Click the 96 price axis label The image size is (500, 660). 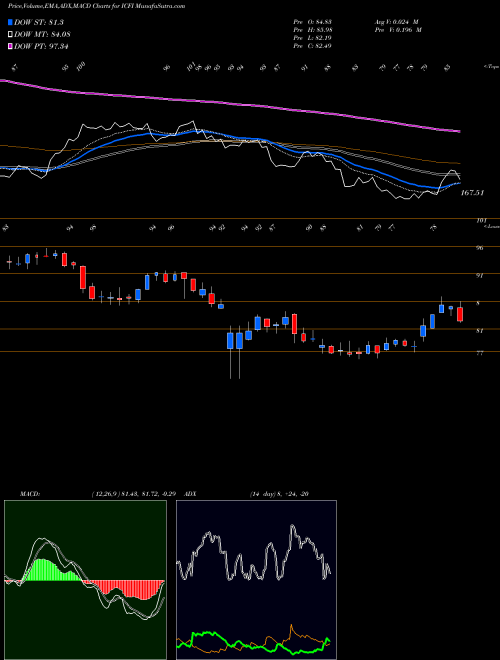click(479, 248)
